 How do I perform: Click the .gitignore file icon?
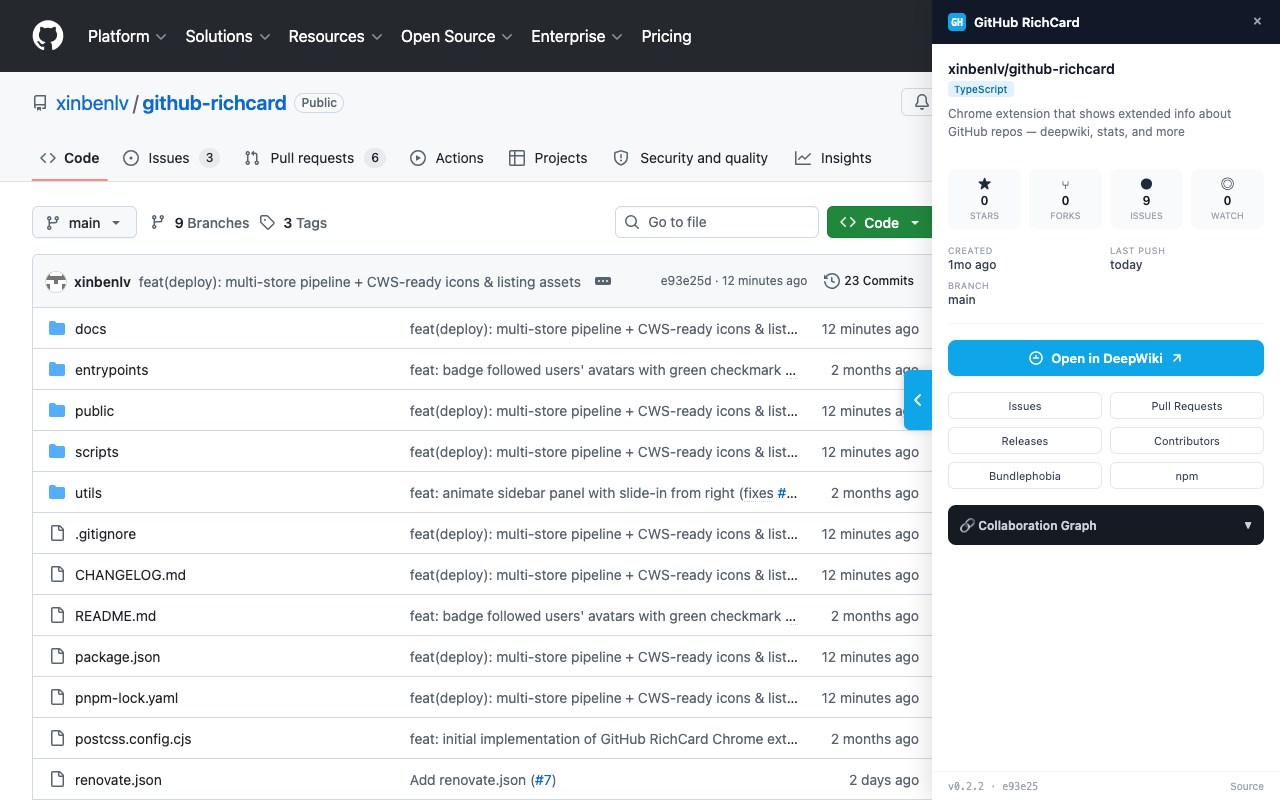tap(57, 534)
